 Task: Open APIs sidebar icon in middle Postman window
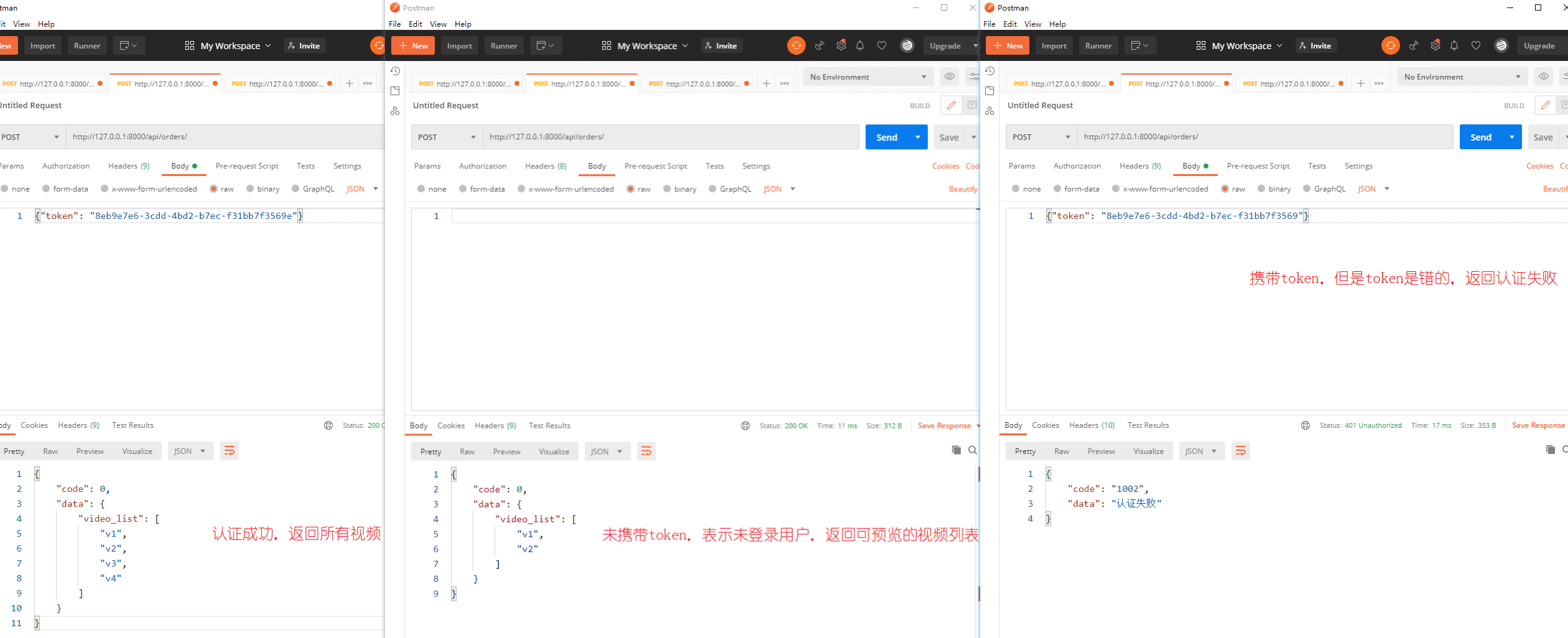click(x=395, y=111)
